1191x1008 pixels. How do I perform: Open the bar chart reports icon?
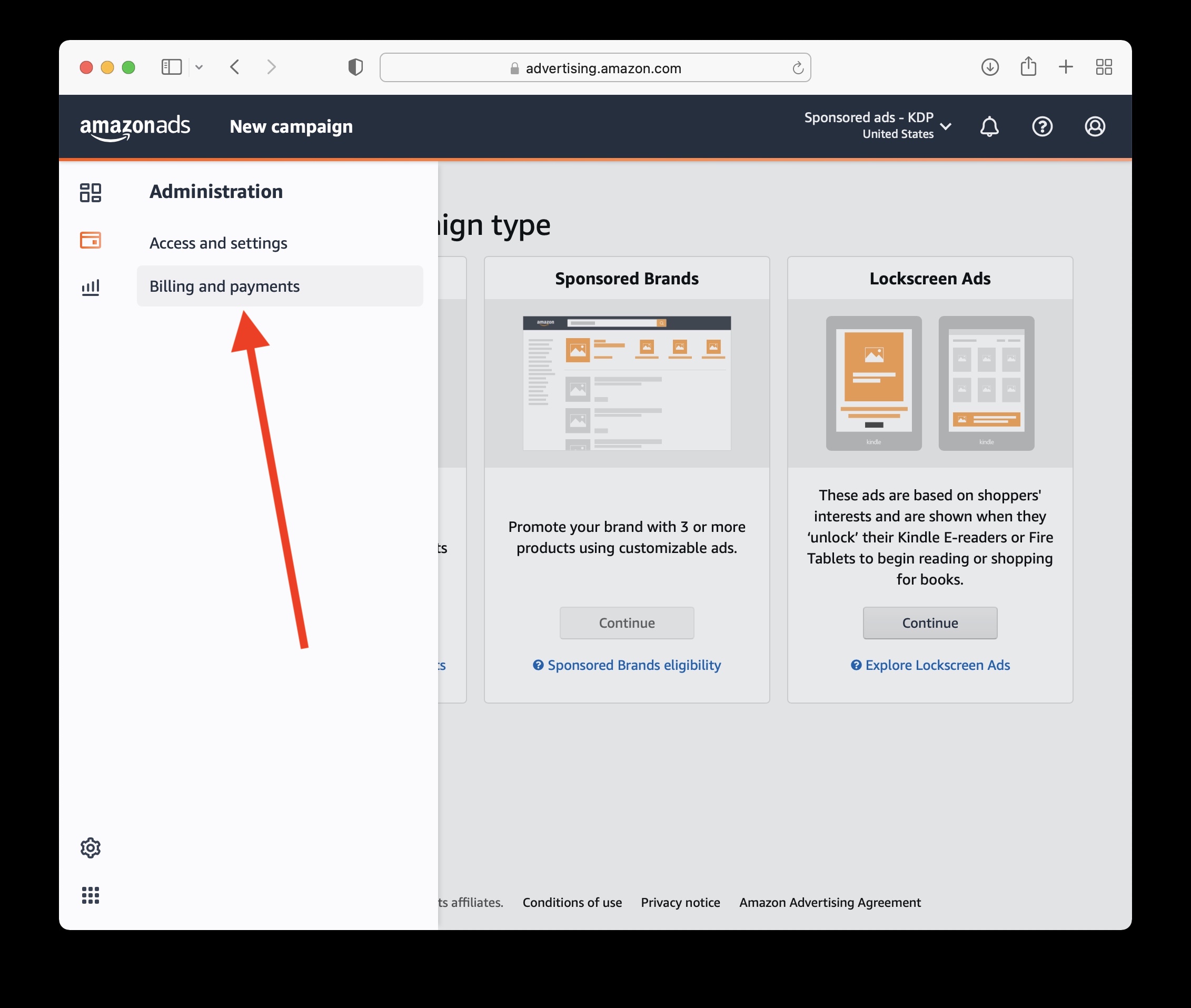click(90, 287)
